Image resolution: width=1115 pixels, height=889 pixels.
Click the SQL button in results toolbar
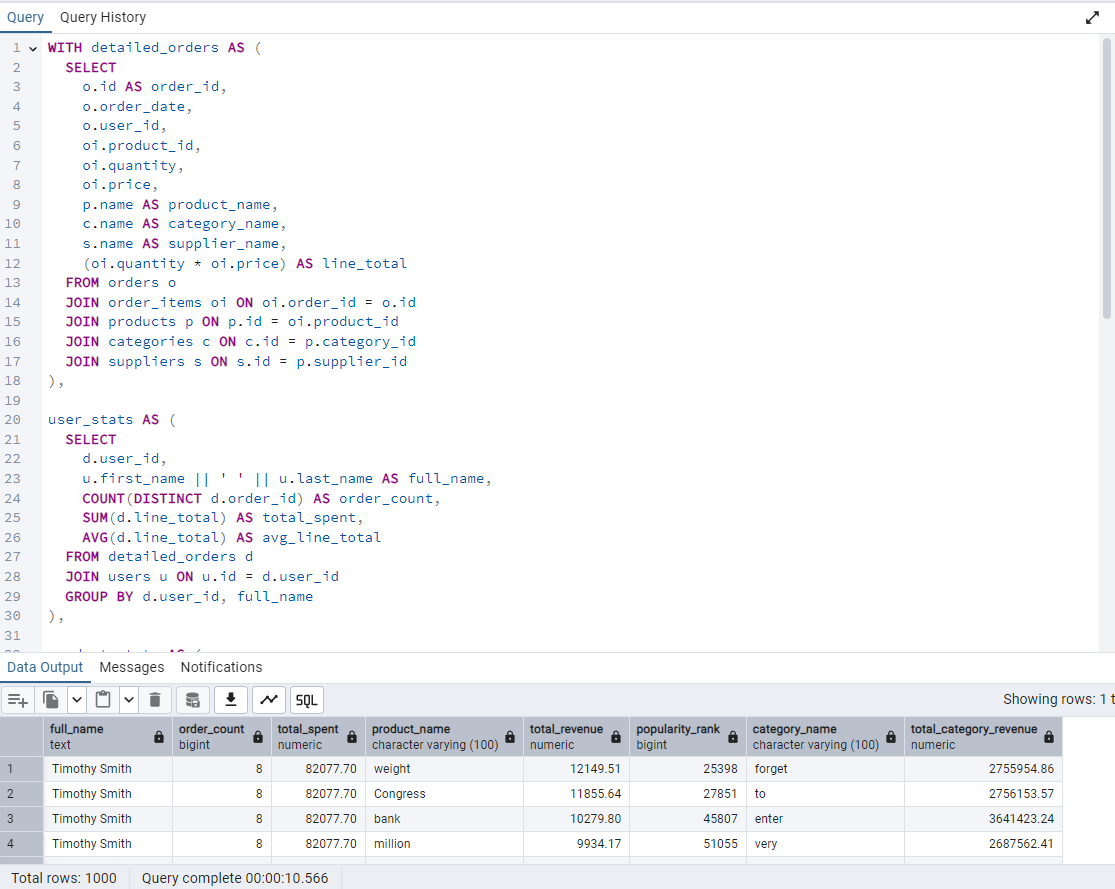(x=307, y=700)
